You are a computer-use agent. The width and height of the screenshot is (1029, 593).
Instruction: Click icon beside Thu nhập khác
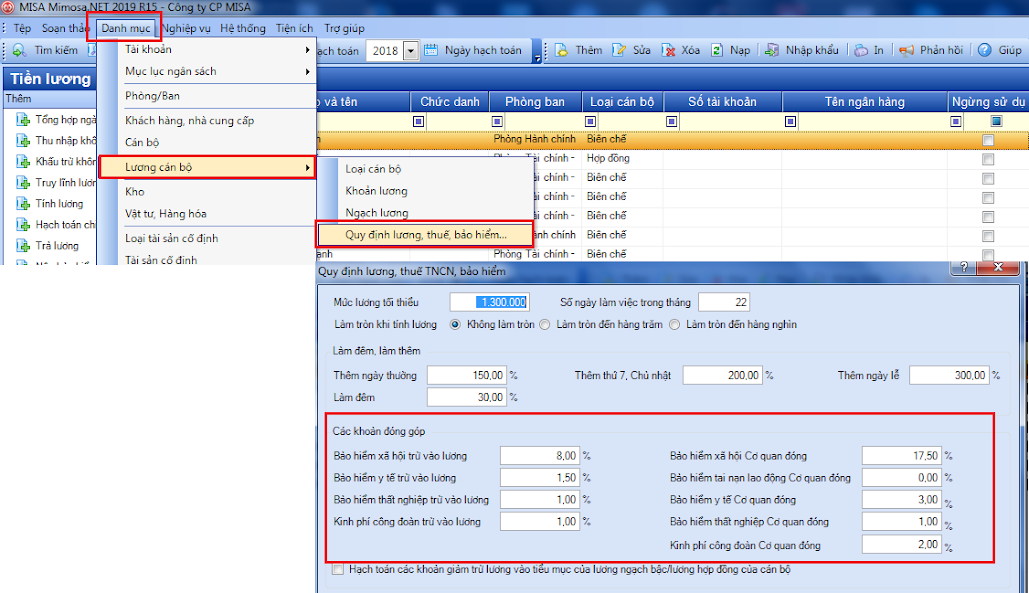(x=23, y=140)
